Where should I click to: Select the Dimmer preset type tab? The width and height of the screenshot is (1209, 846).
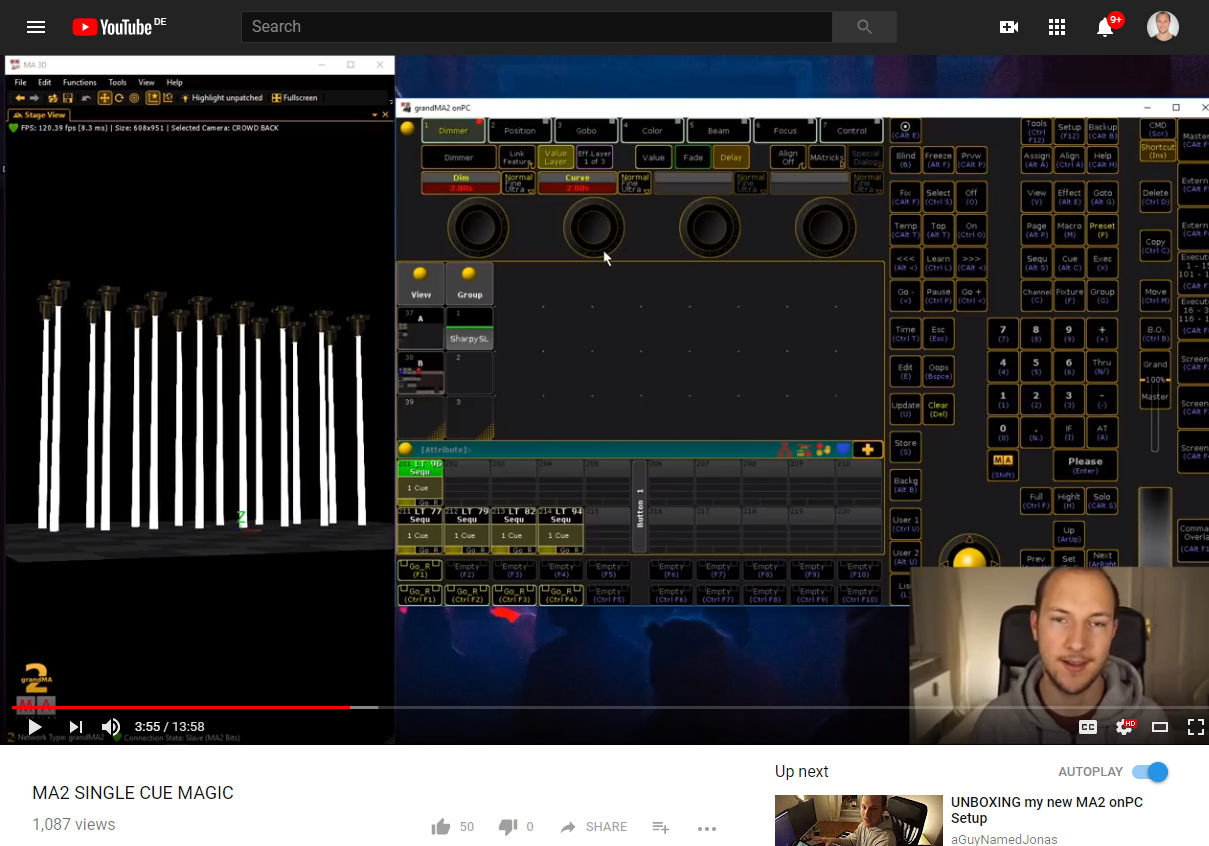click(x=453, y=130)
